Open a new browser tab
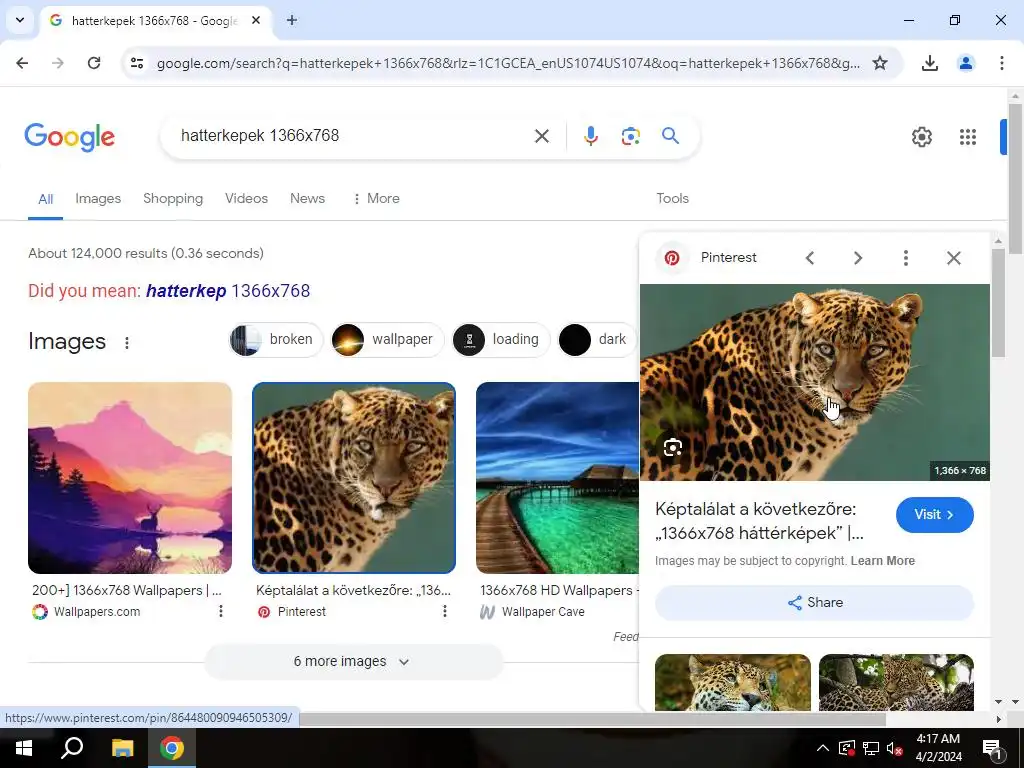Image resolution: width=1024 pixels, height=768 pixels. (292, 20)
